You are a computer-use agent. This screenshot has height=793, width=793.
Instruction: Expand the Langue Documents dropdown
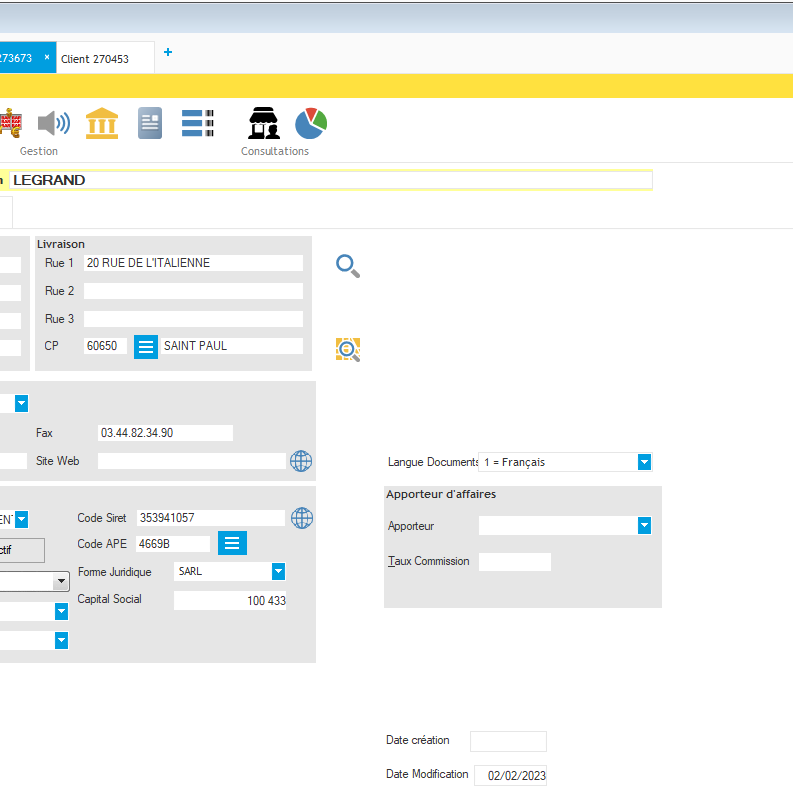point(644,462)
